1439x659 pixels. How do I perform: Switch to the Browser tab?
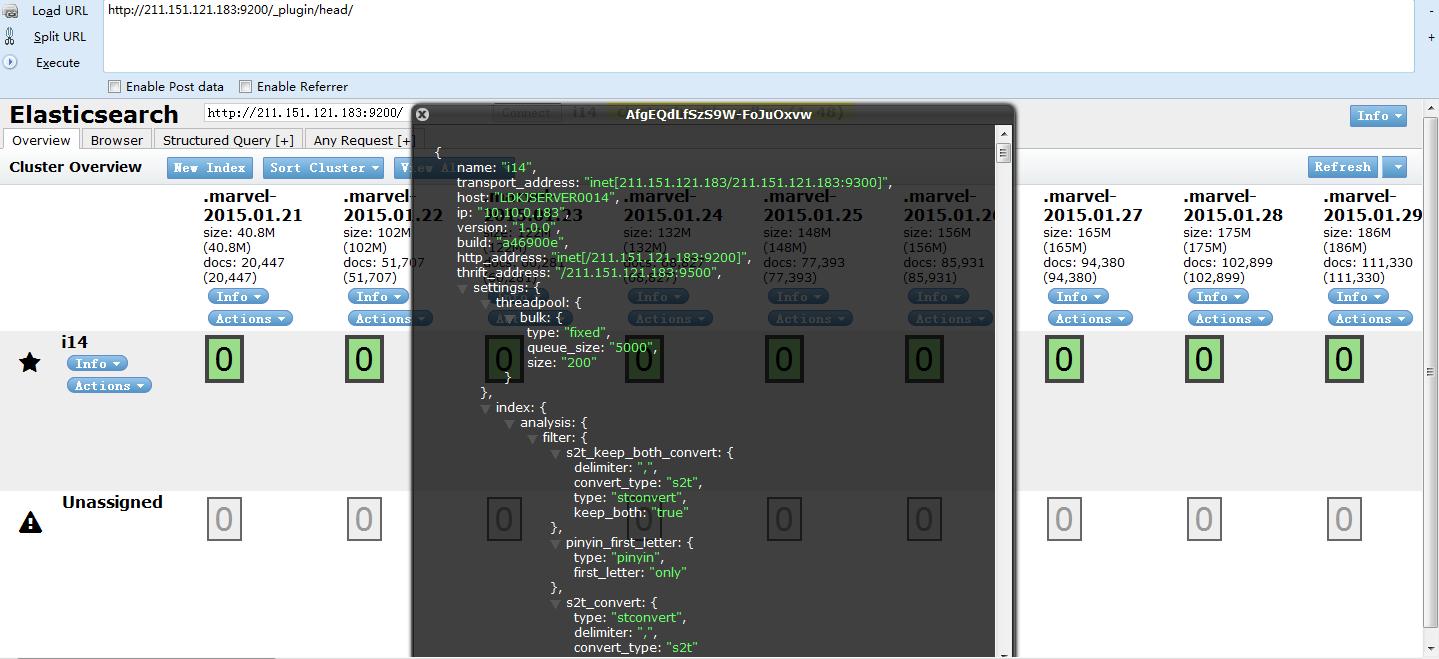[117, 140]
